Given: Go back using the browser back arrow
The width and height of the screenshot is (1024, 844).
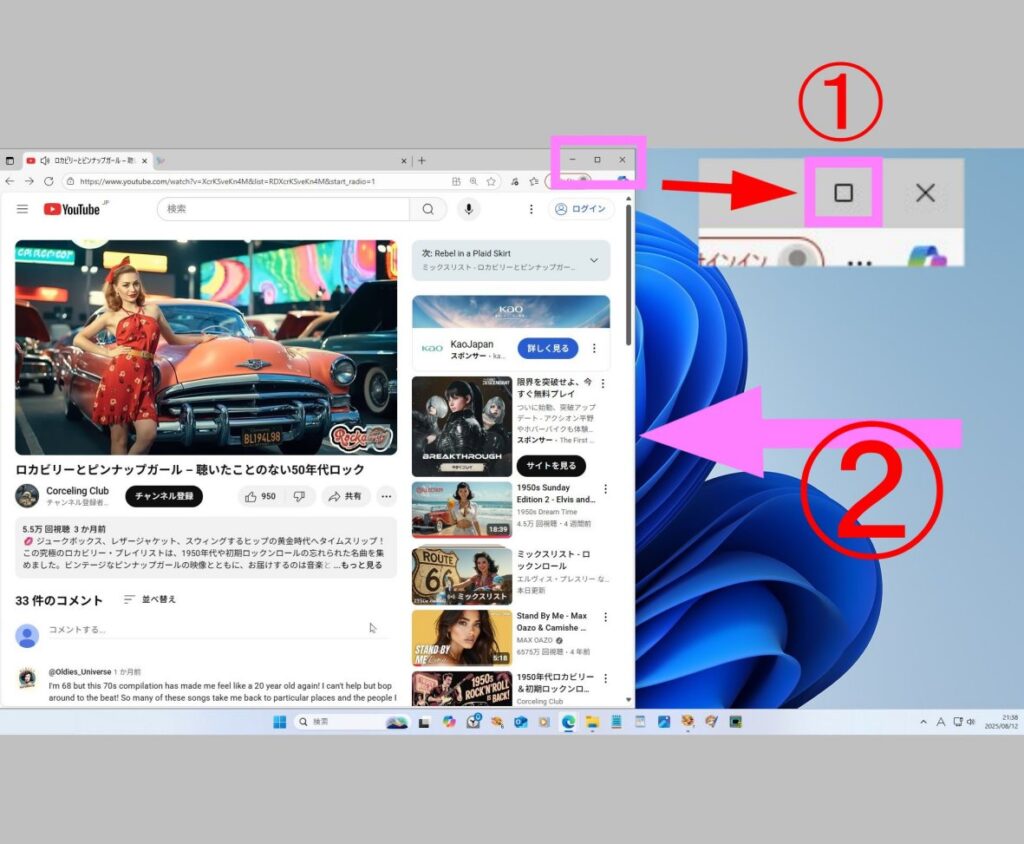Looking at the screenshot, I should (x=9, y=181).
